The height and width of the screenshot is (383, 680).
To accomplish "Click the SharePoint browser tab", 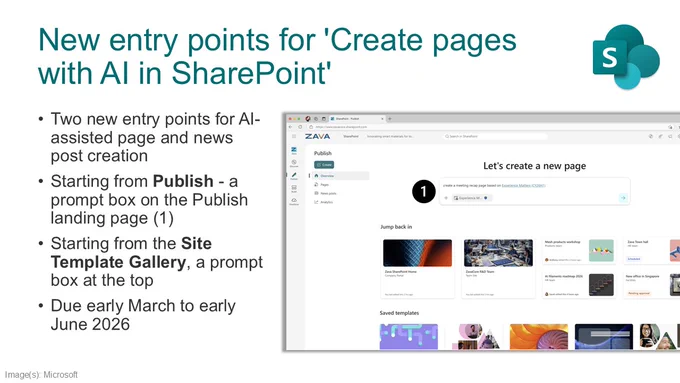I will click(357, 118).
